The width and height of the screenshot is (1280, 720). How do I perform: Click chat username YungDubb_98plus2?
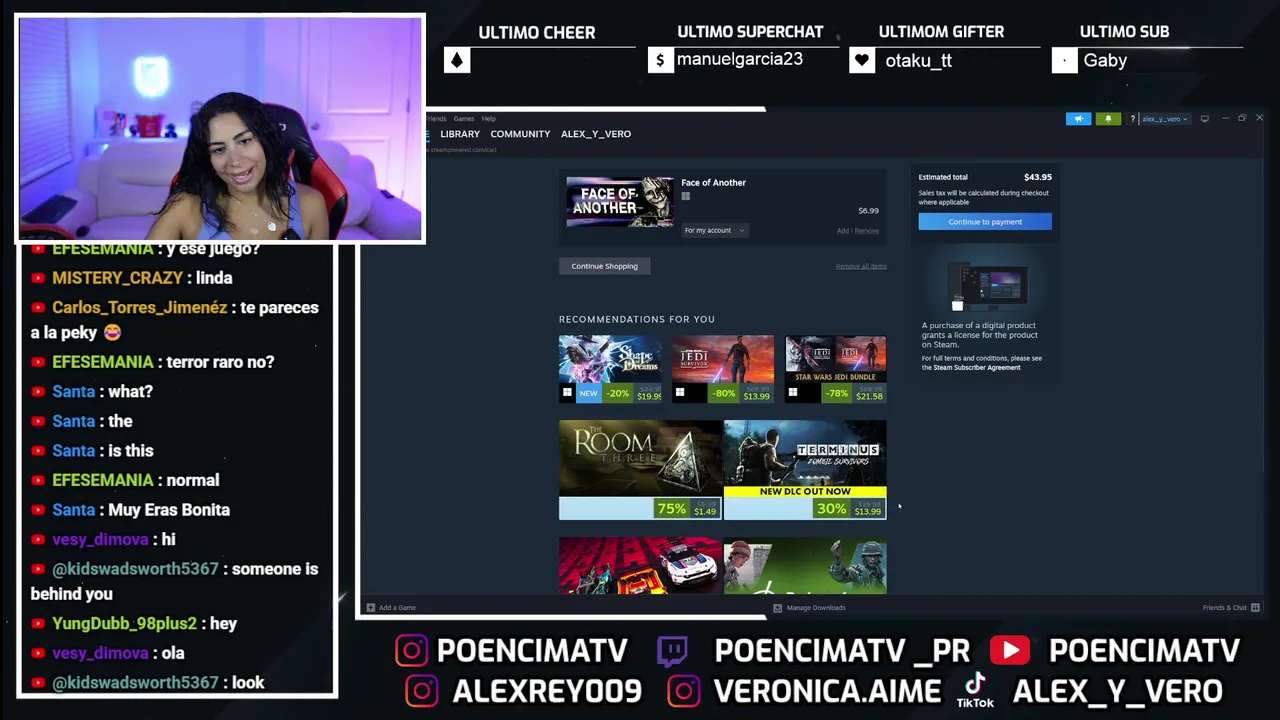pyautogui.click(x=125, y=624)
